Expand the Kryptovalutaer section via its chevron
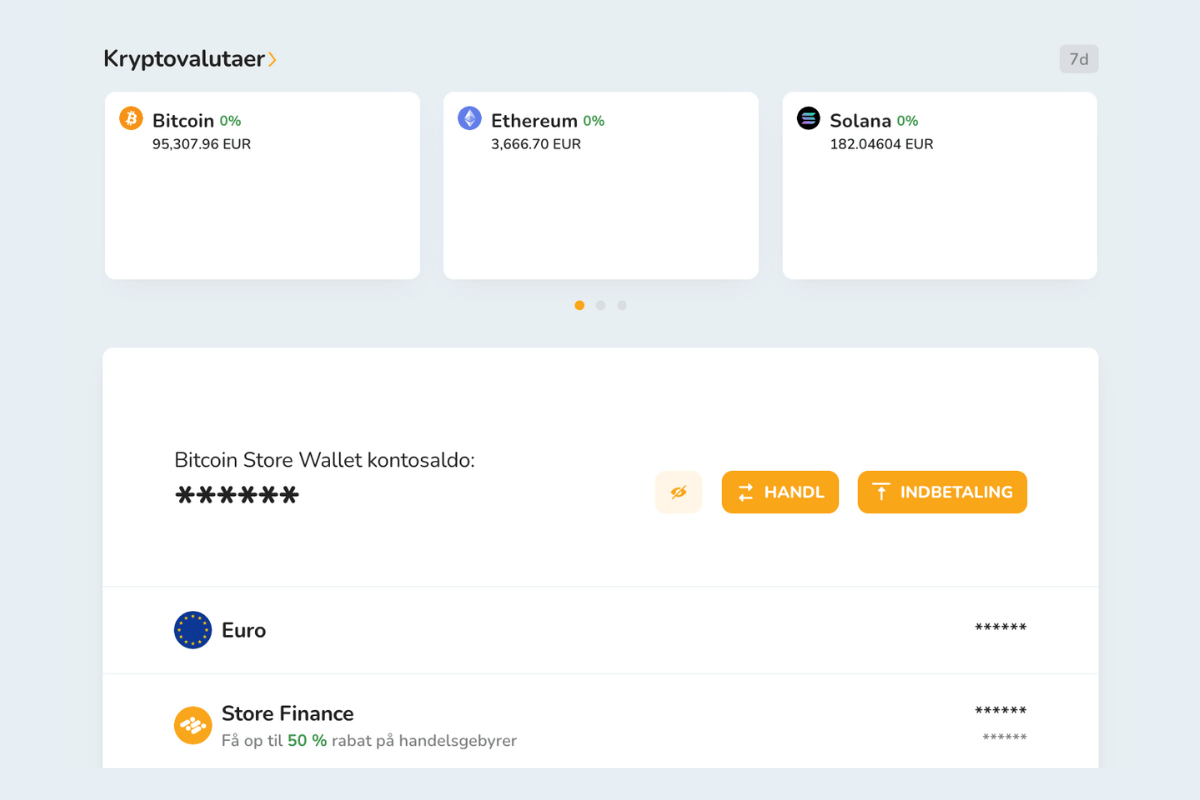Viewport: 1200px width, 800px height. click(274, 58)
